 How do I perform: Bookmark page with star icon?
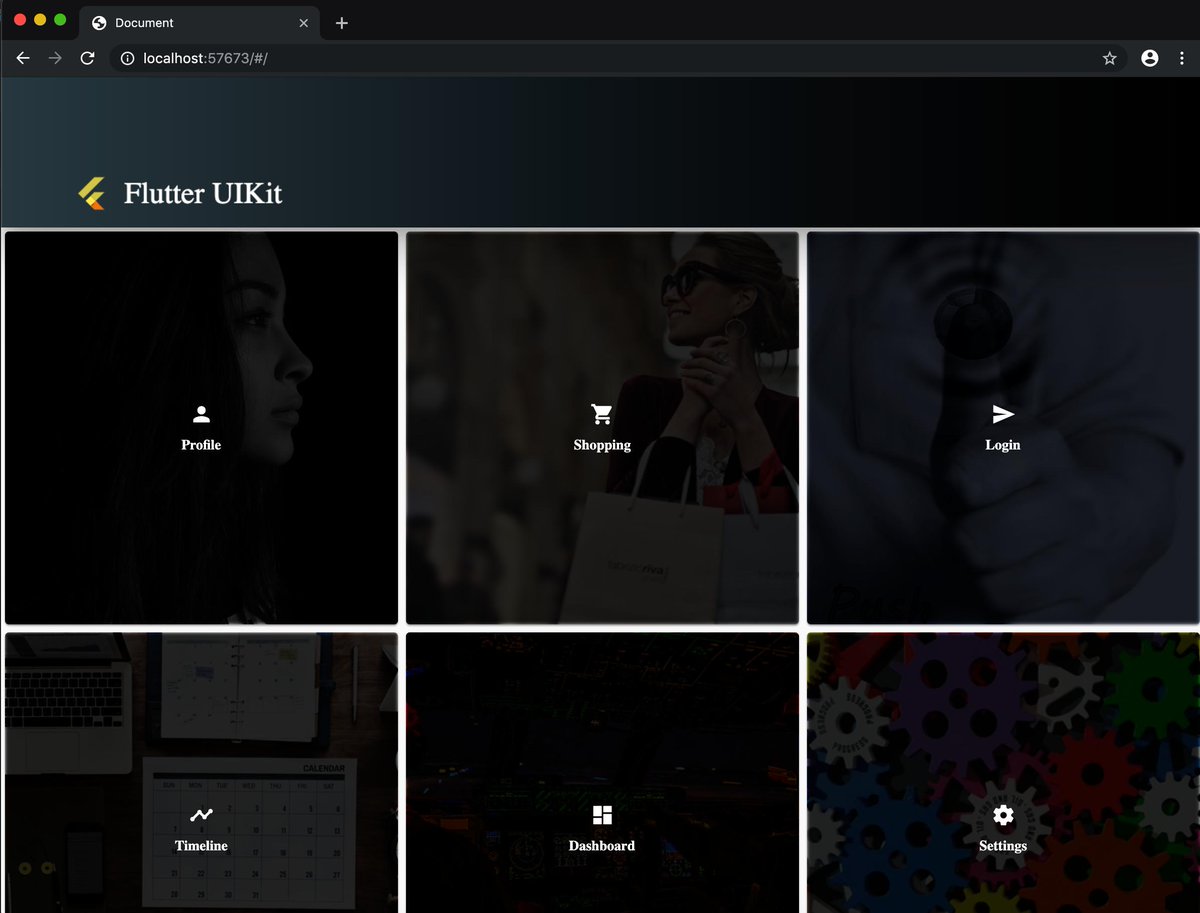(x=1109, y=58)
